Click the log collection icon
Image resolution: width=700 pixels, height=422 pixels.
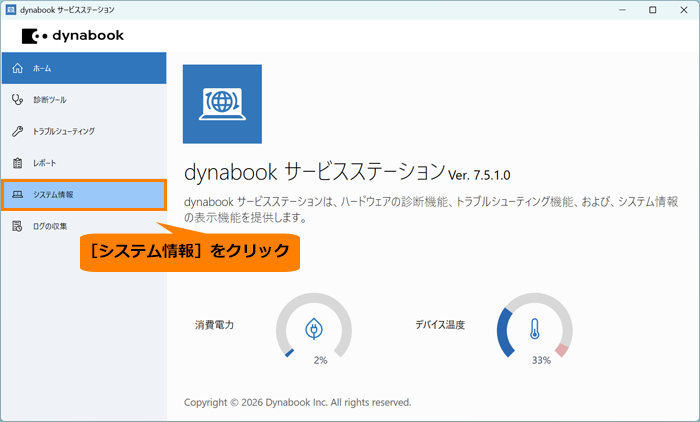tap(17, 226)
